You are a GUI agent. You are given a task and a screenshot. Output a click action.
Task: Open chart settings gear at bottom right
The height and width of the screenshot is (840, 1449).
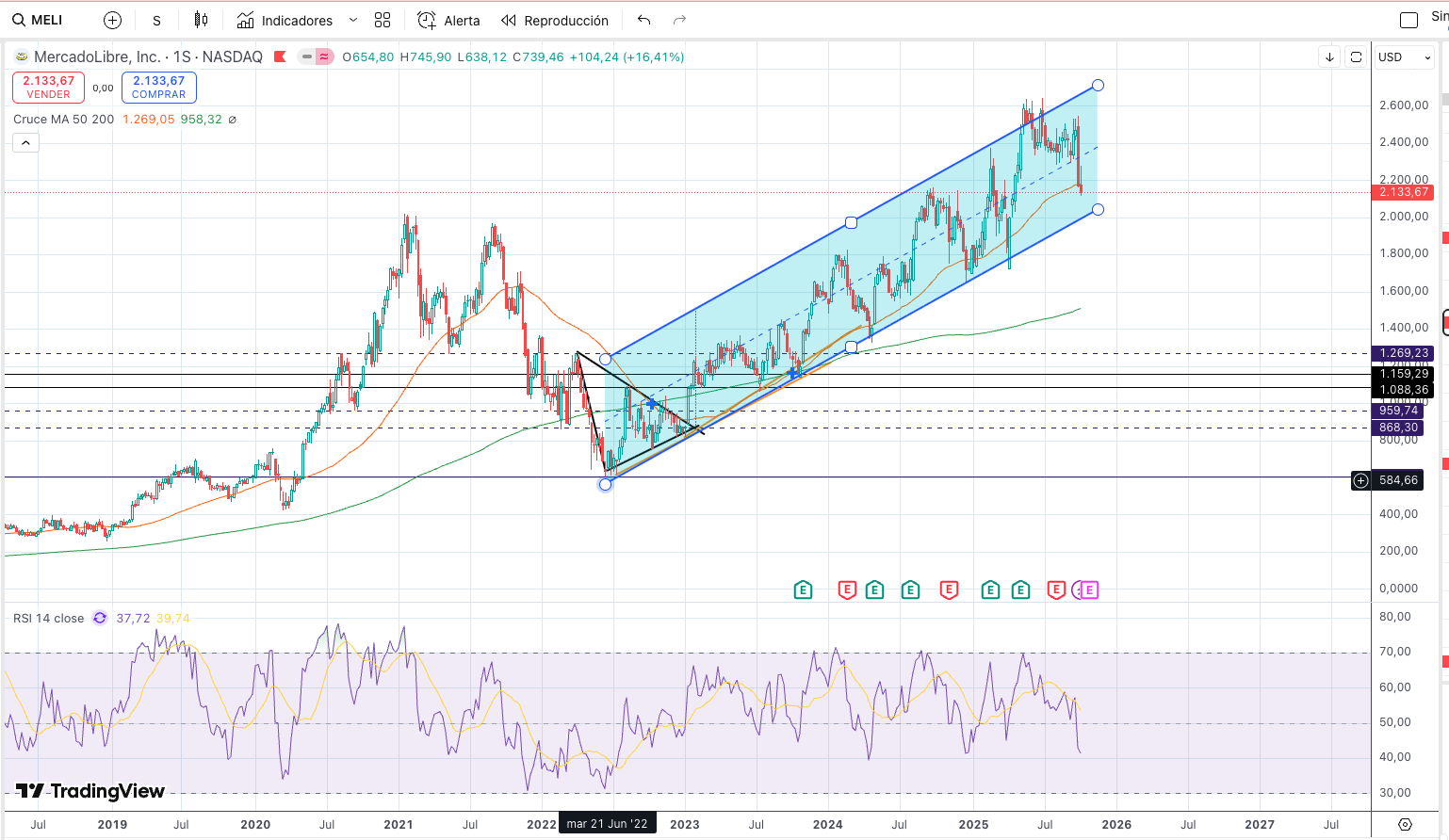(x=1405, y=824)
